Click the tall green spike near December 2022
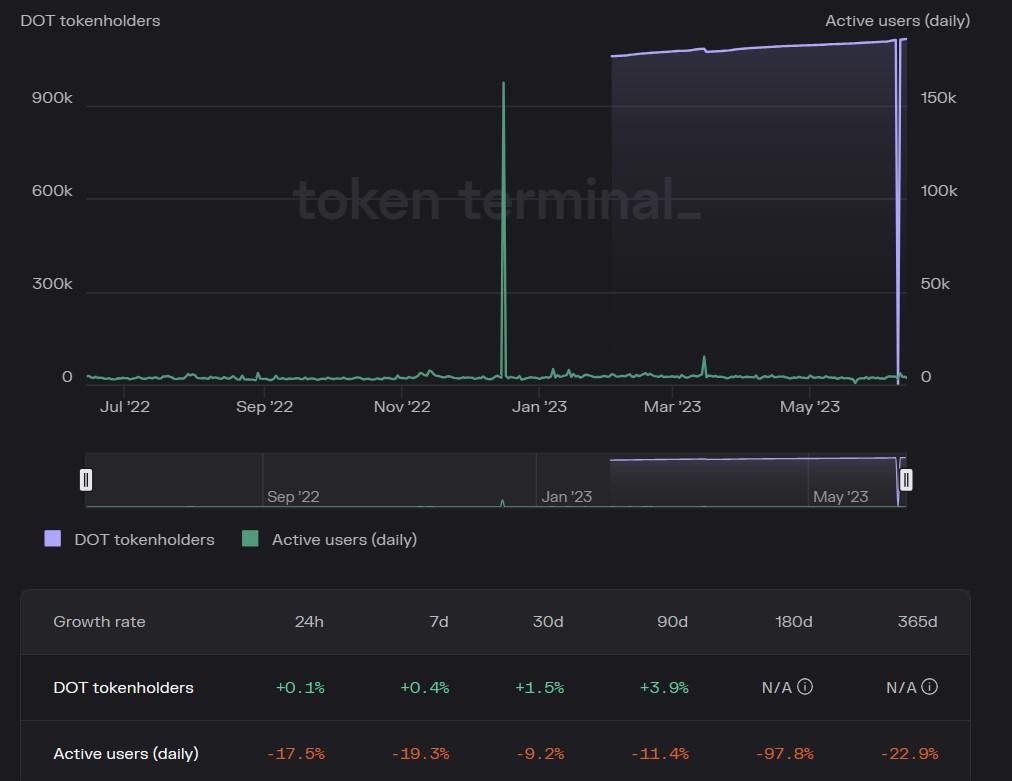Viewport: 1012px width, 781px height. tap(503, 200)
